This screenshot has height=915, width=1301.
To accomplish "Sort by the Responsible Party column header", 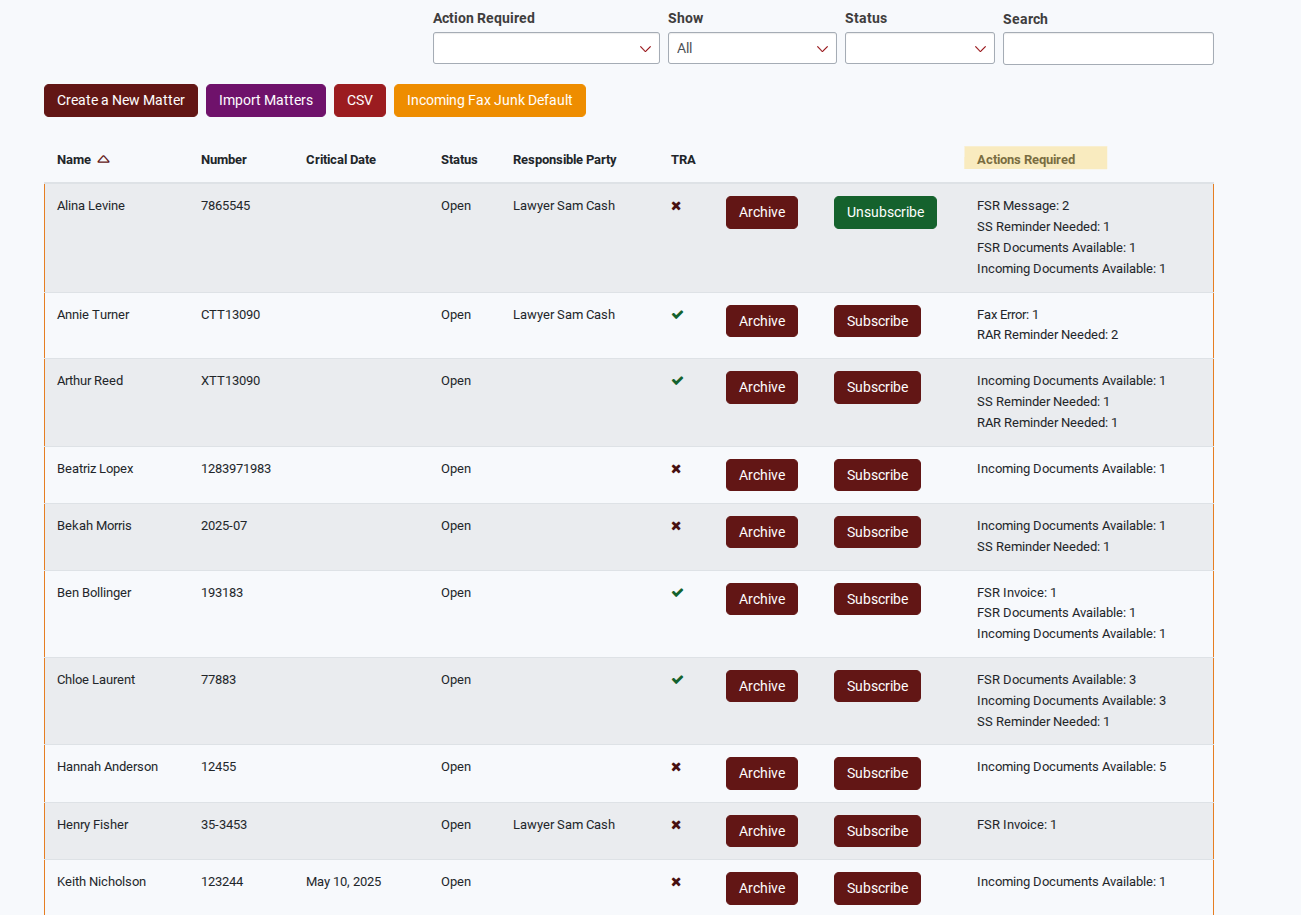I will [564, 160].
